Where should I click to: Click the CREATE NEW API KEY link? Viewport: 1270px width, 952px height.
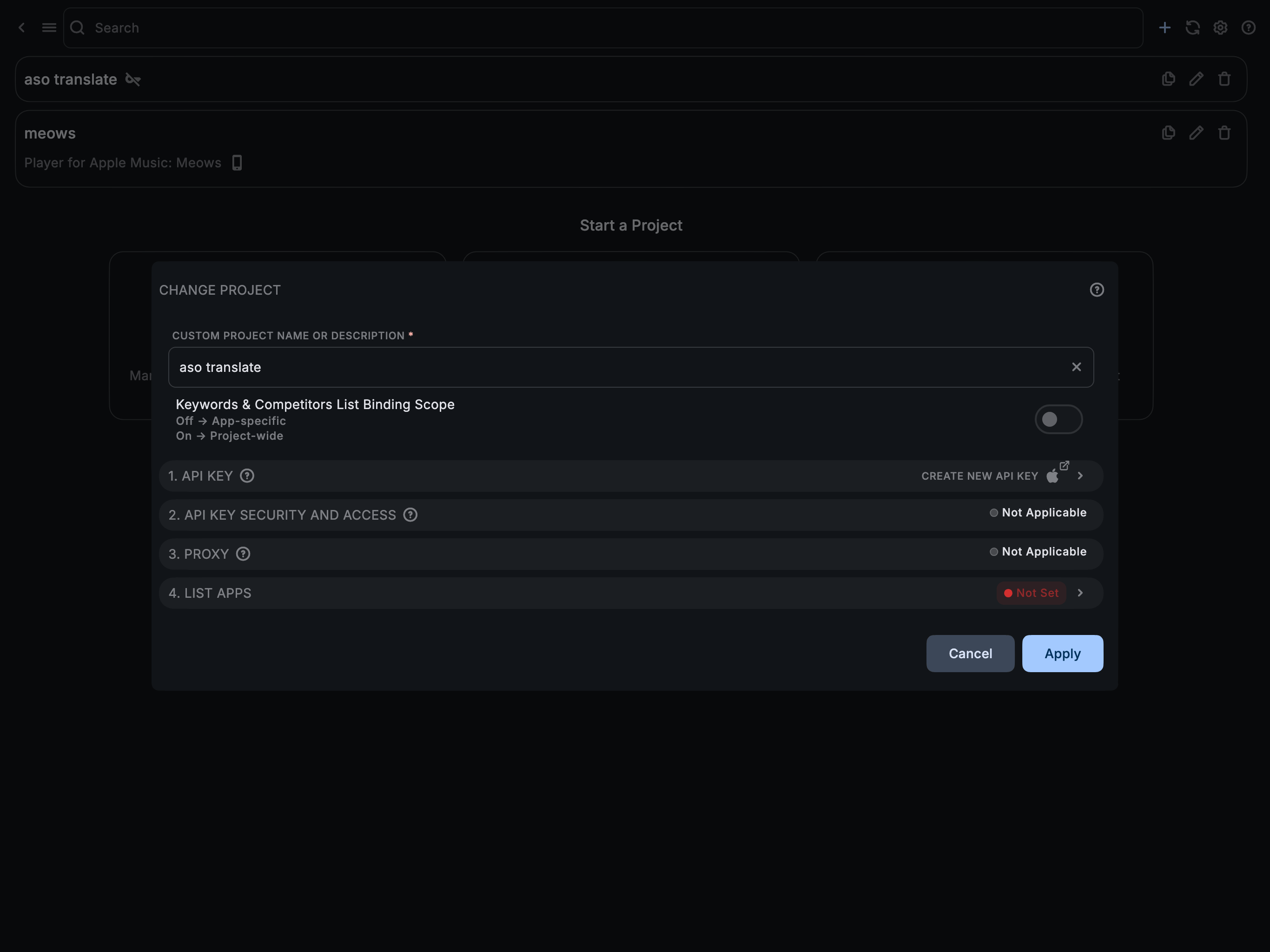point(979,476)
